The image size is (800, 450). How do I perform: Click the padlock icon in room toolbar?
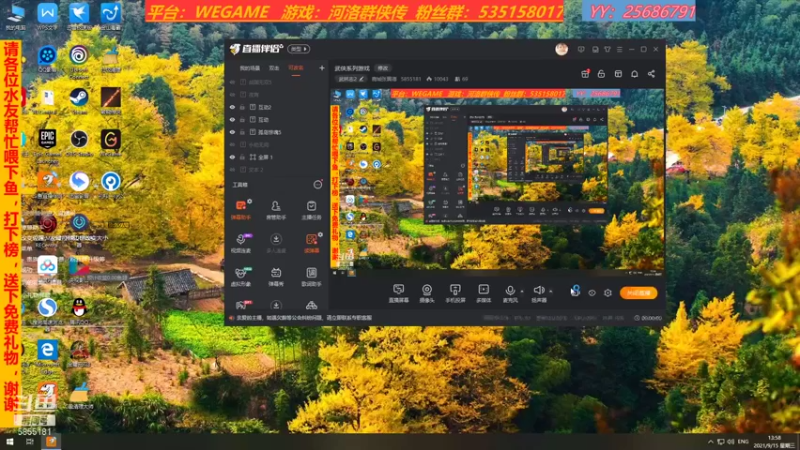pyautogui.click(x=601, y=74)
